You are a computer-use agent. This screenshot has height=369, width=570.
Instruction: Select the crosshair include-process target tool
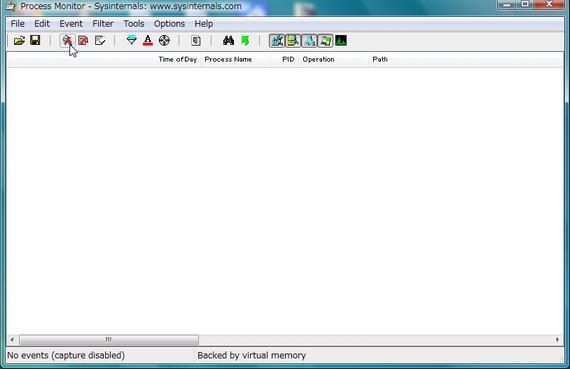(164, 40)
